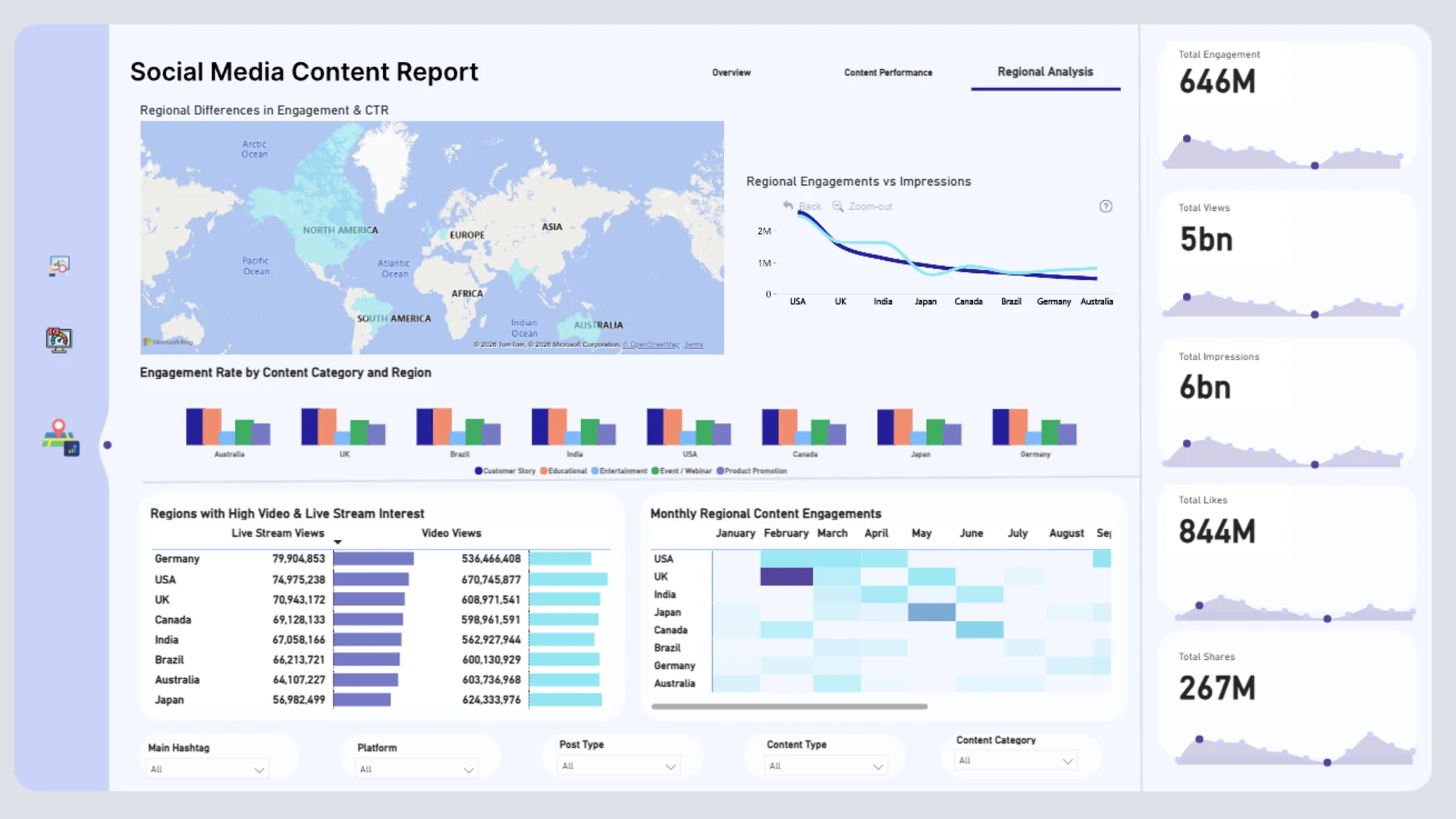Viewport: 1456px width, 819px height.
Task: Click the Zoom-out magnifier icon
Action: [x=838, y=206]
